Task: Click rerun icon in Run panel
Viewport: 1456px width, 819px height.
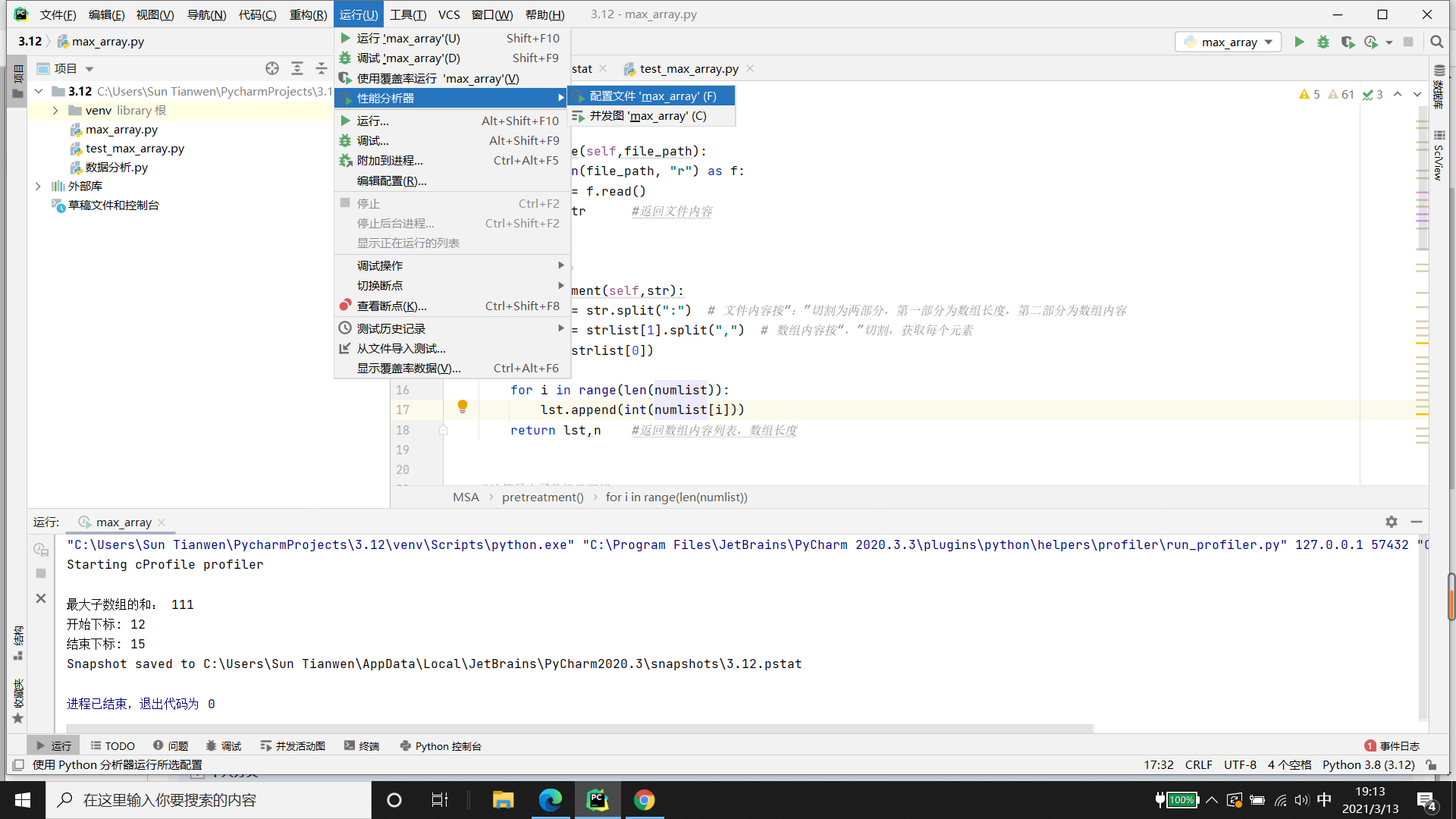Action: pyautogui.click(x=41, y=549)
